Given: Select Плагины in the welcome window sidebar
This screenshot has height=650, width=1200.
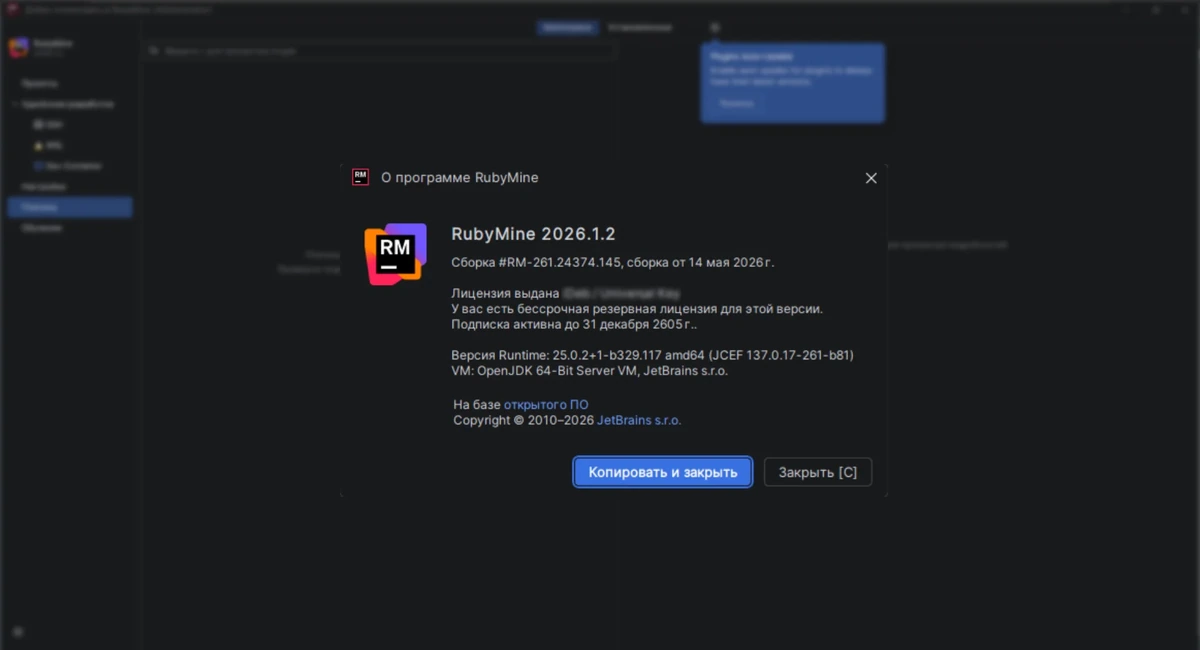Looking at the screenshot, I should (x=70, y=207).
